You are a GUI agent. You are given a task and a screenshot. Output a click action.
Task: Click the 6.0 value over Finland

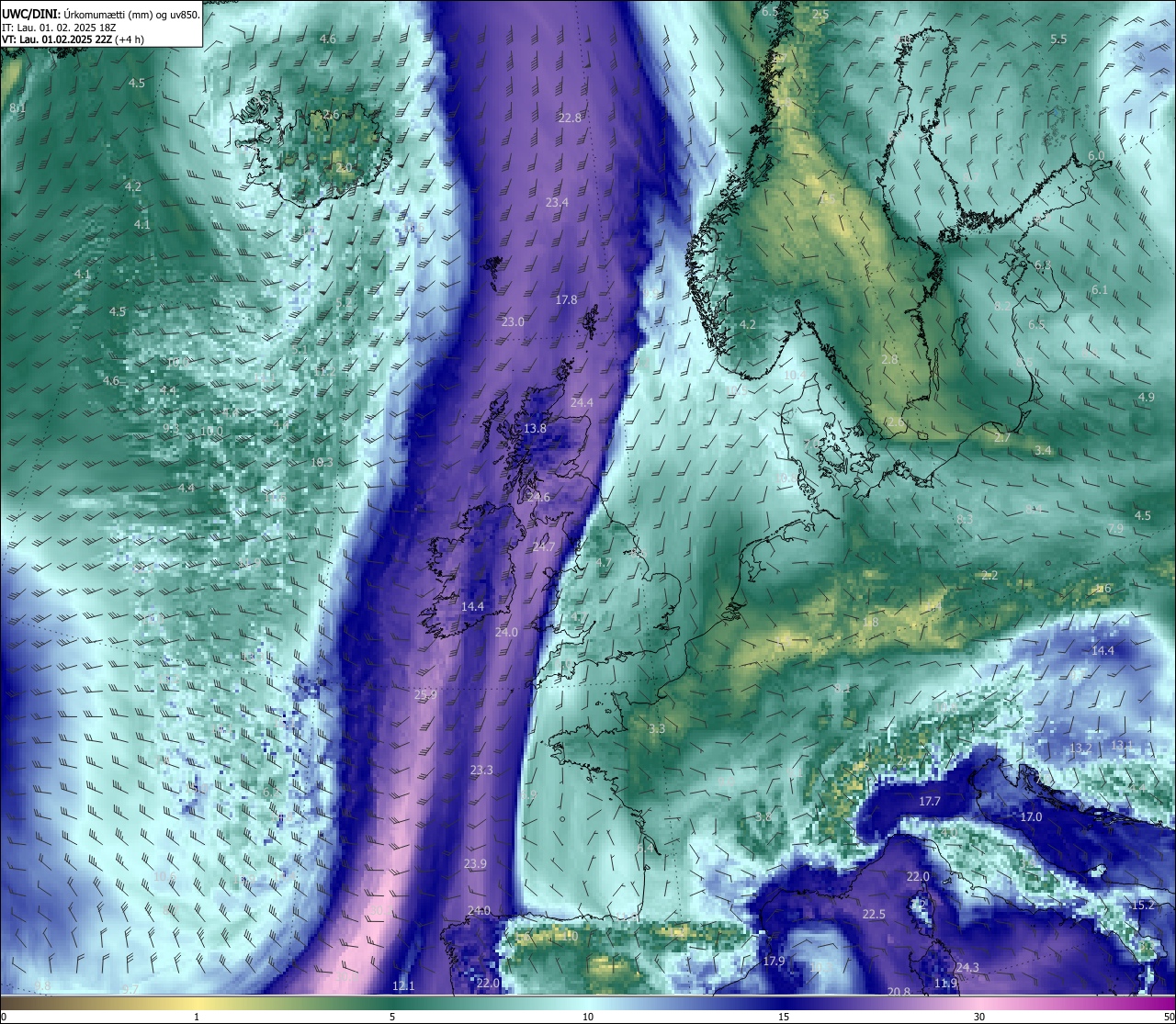(1096, 155)
